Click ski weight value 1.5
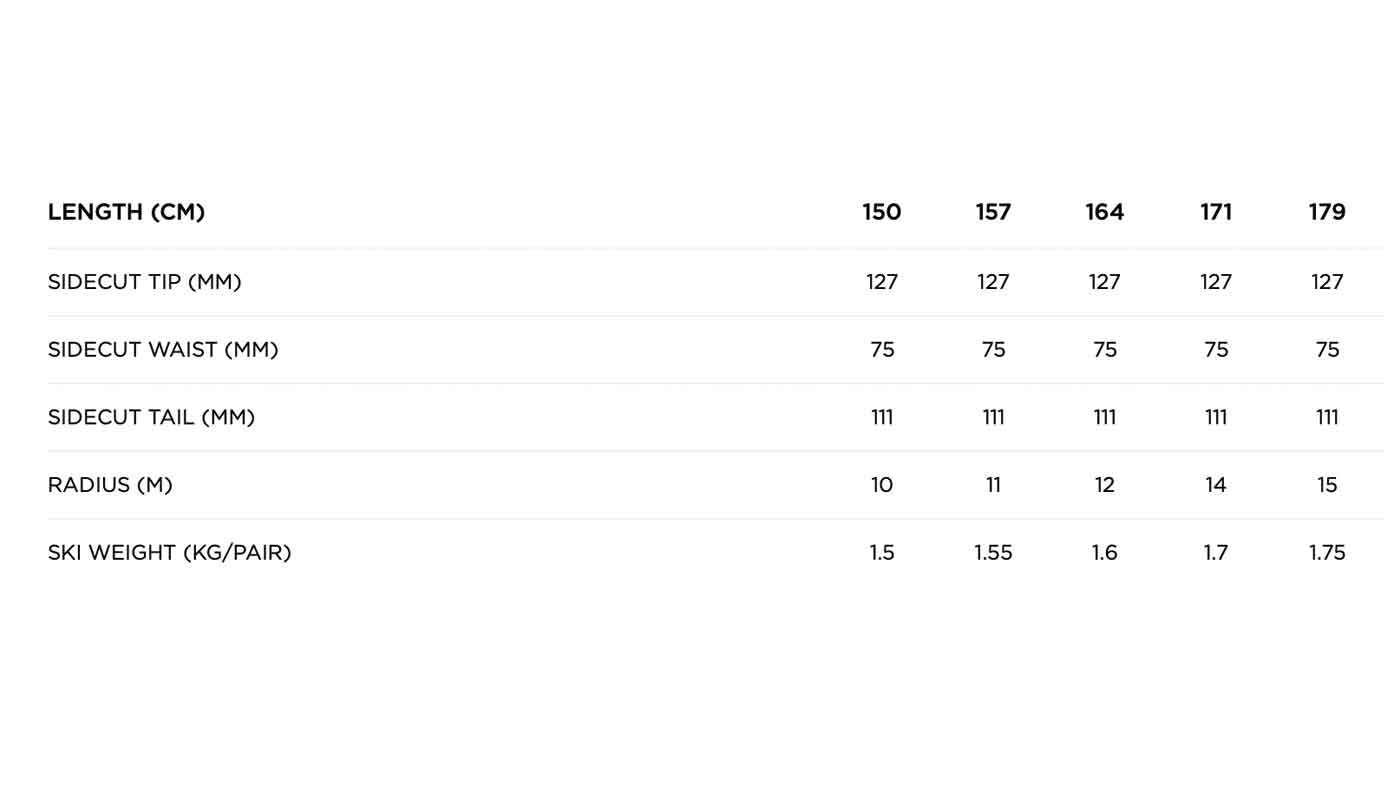The height and width of the screenshot is (800, 1400). [882, 552]
